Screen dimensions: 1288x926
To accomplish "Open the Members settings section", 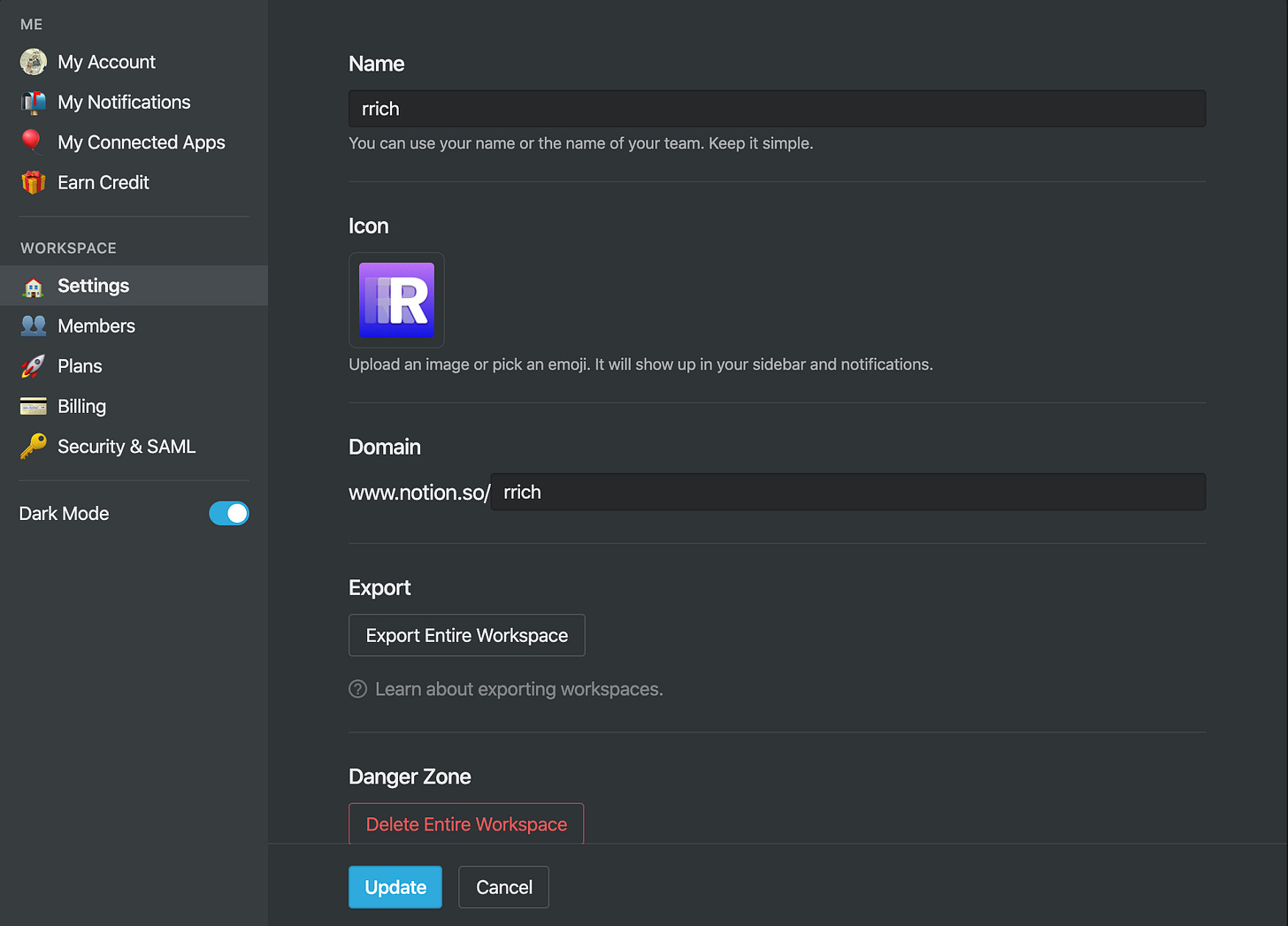I will [x=96, y=326].
